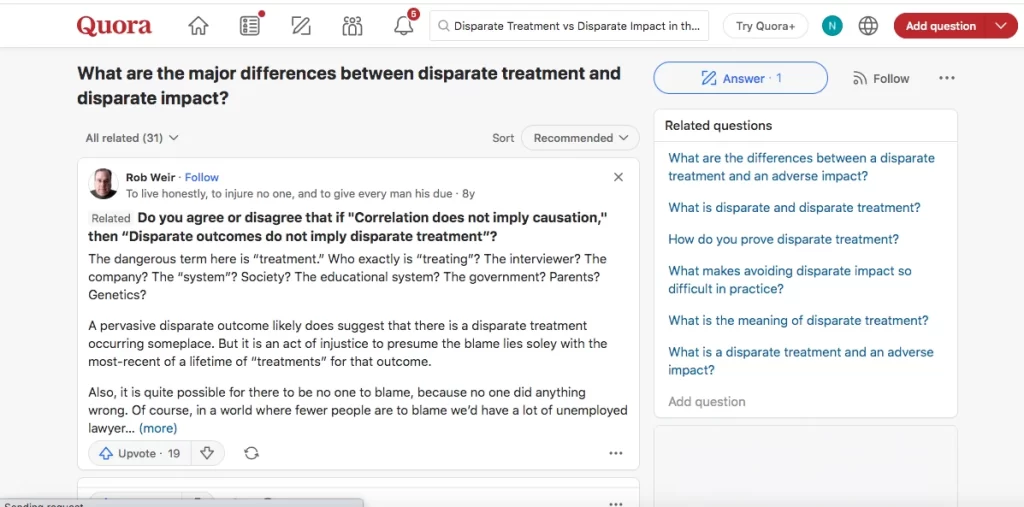Share Rob Weir's answer via reshare icon
Viewport: 1024px width, 507px height.
[x=251, y=453]
